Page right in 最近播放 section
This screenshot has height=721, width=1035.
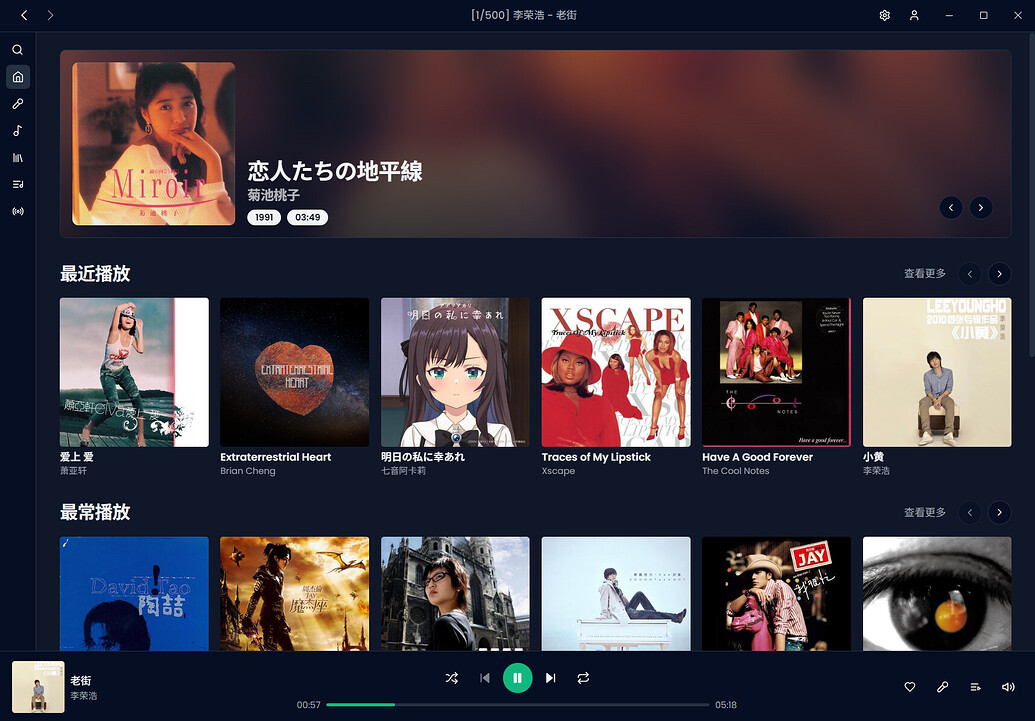(999, 273)
